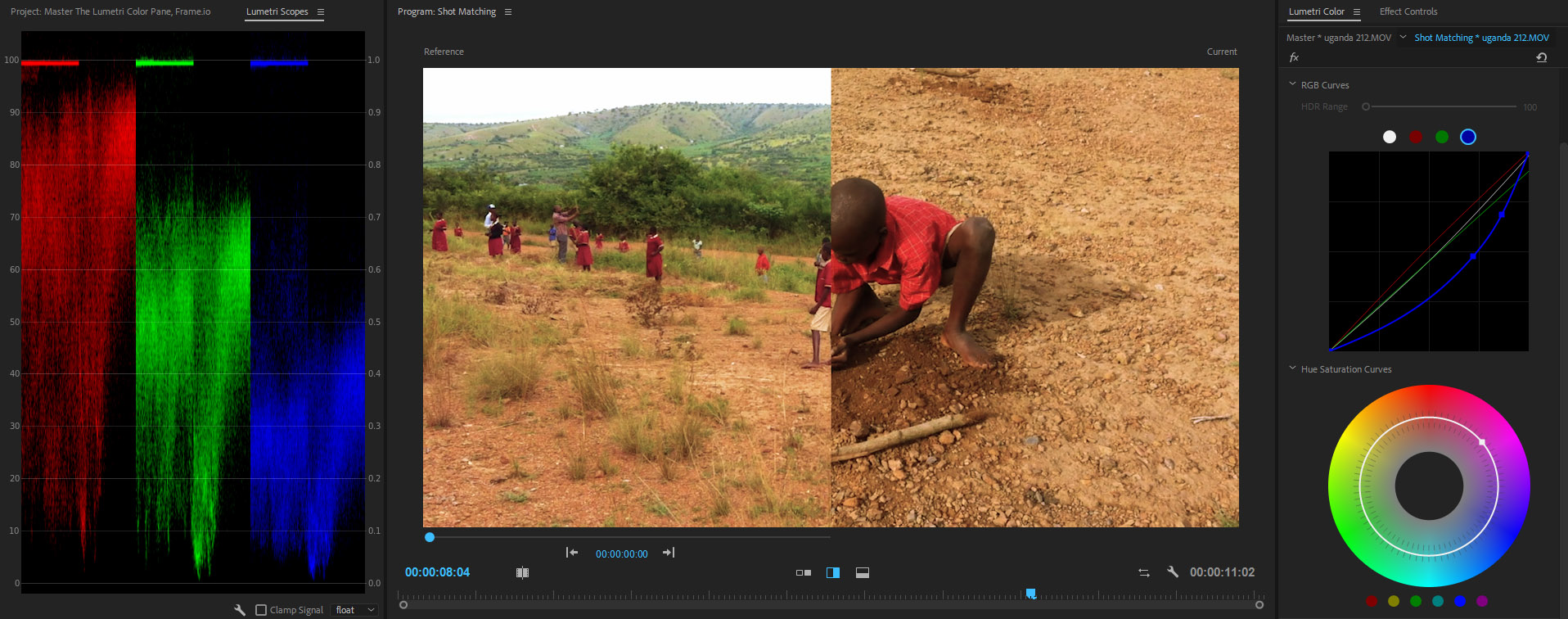The width and height of the screenshot is (1568, 619).
Task: Click the HDR Range value 100
Action: 1530,107
